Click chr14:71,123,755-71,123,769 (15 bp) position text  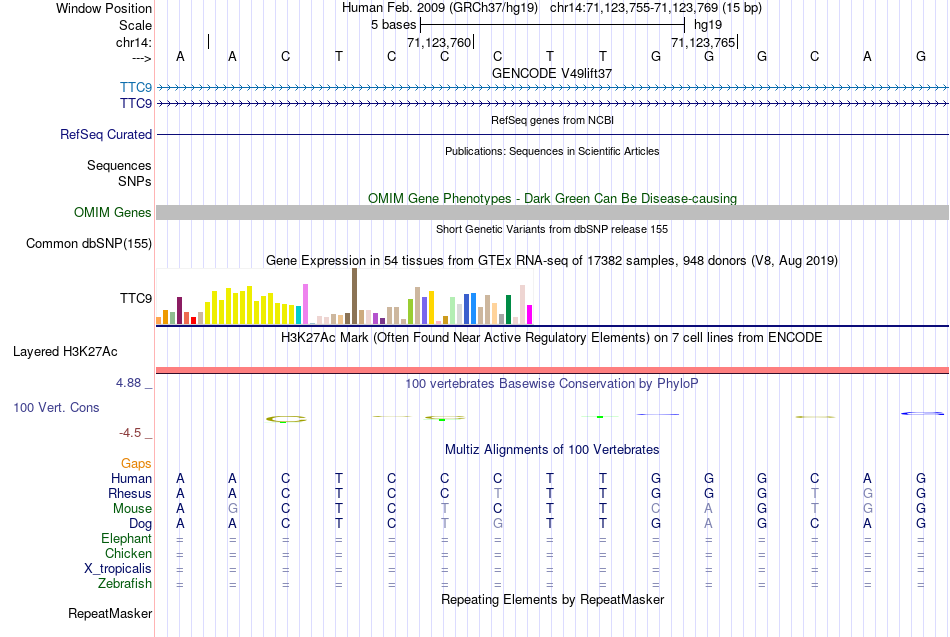(x=656, y=8)
